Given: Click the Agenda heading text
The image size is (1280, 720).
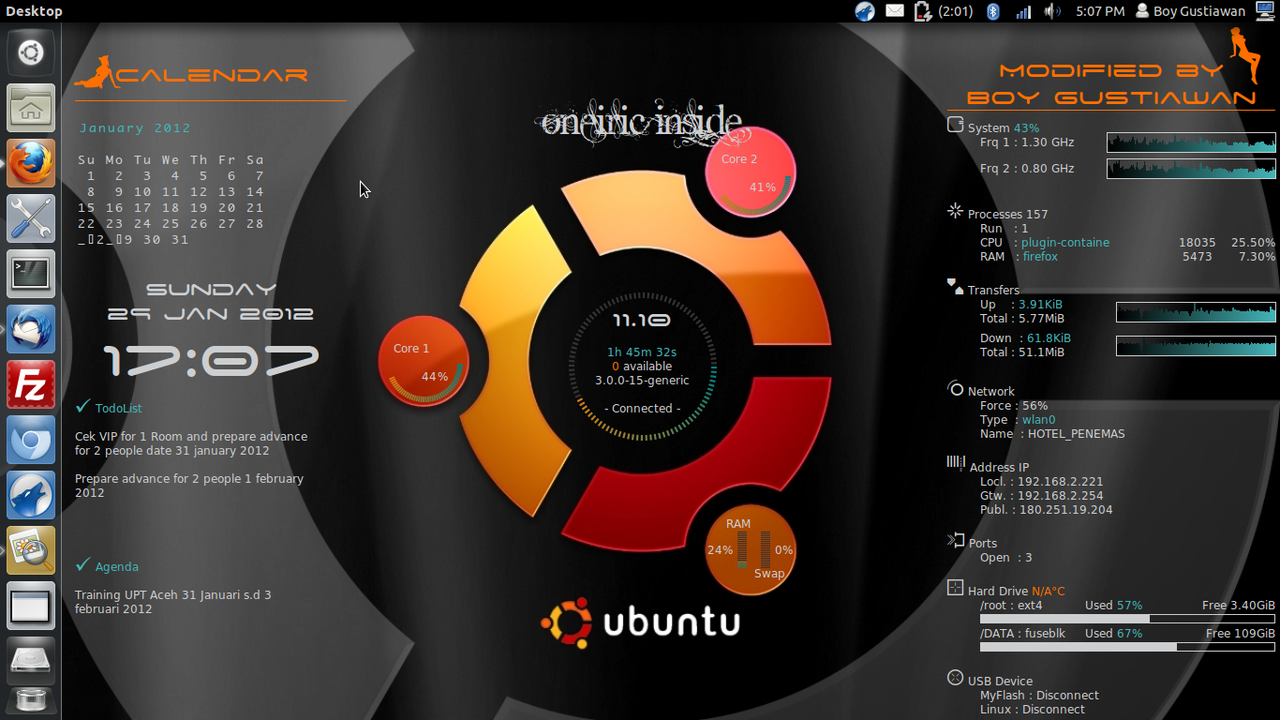Looking at the screenshot, I should click(x=117, y=567).
